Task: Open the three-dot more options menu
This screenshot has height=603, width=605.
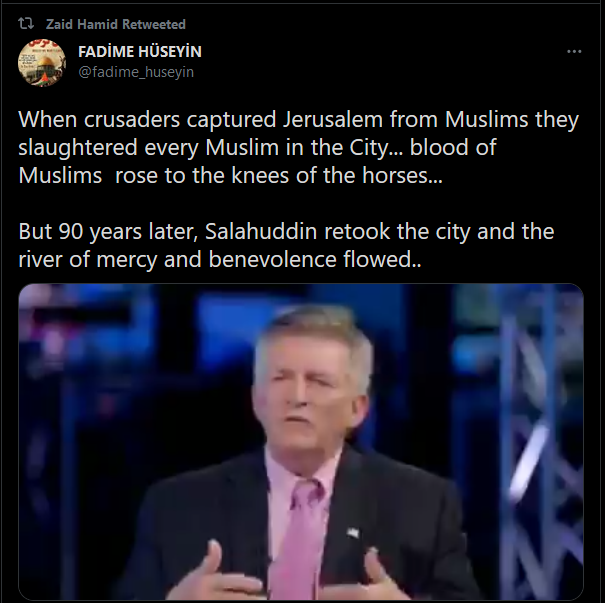Action: [574, 51]
